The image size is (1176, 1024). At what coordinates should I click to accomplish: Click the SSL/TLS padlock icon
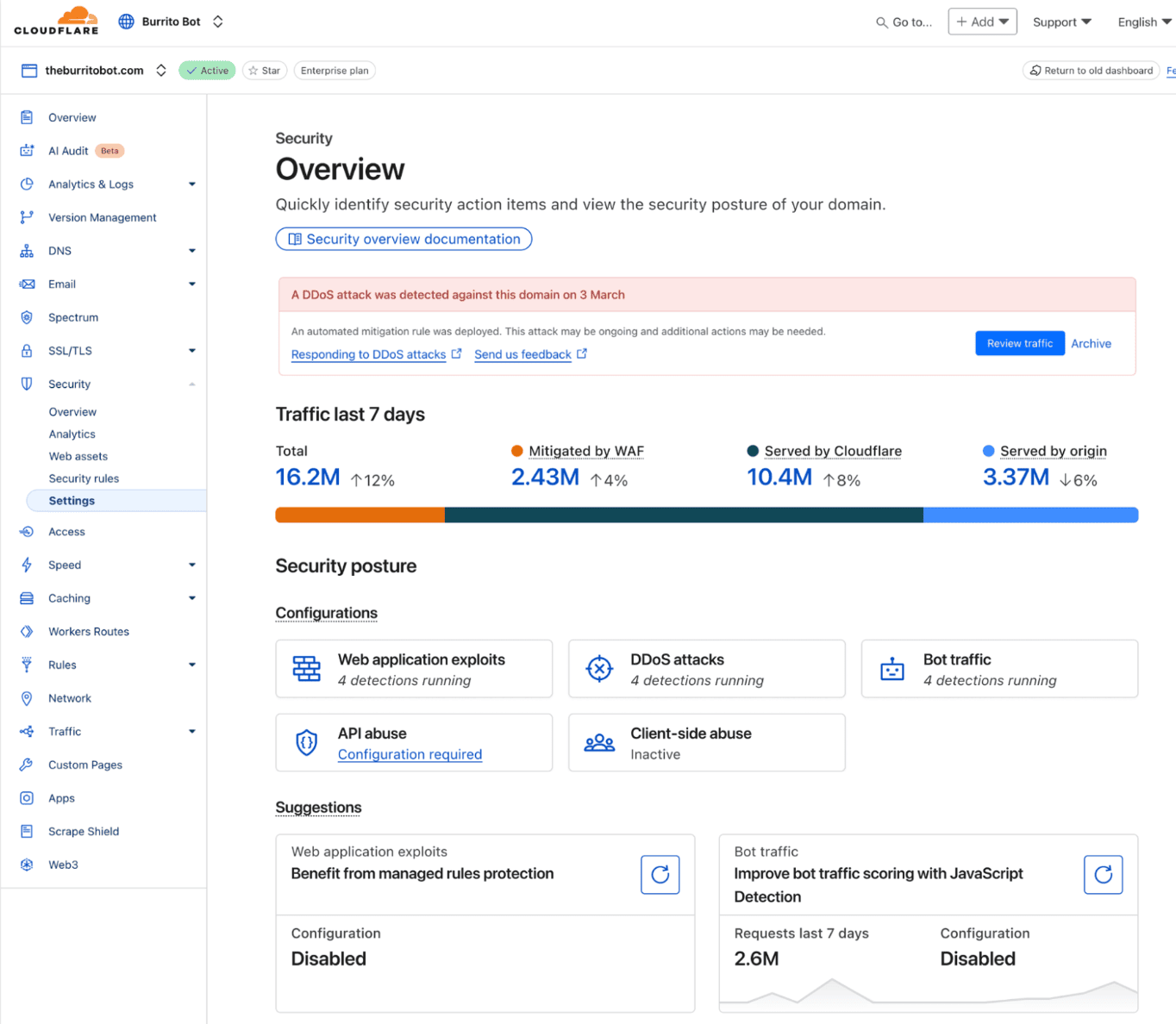coord(27,351)
